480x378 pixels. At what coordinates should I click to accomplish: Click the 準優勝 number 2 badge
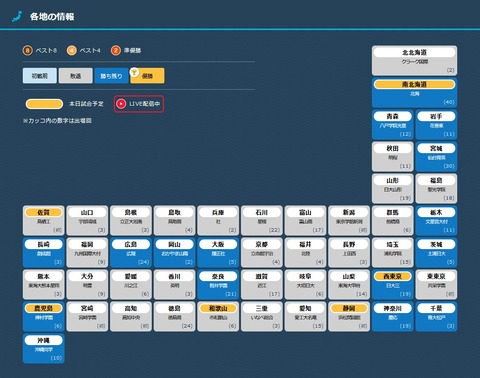[116, 51]
